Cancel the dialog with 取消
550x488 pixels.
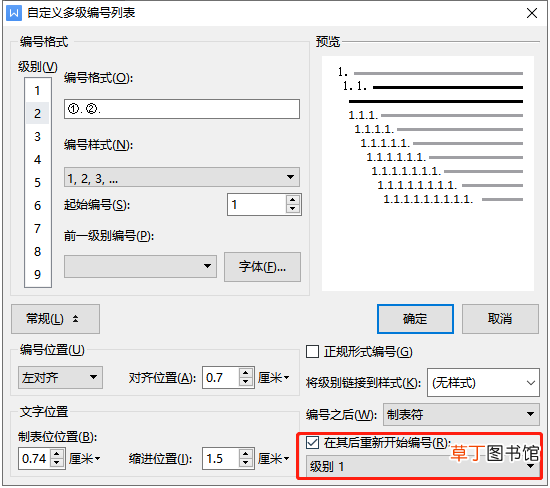(x=500, y=319)
